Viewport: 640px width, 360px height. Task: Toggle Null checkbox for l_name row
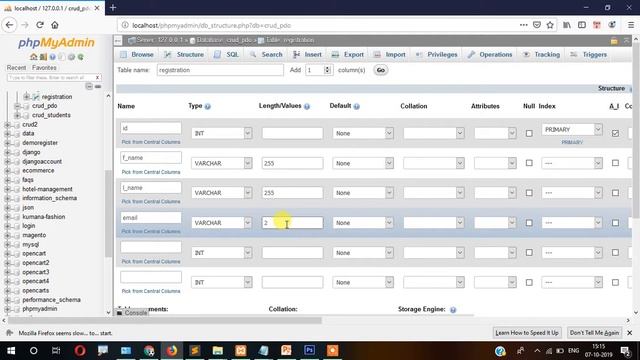point(529,193)
